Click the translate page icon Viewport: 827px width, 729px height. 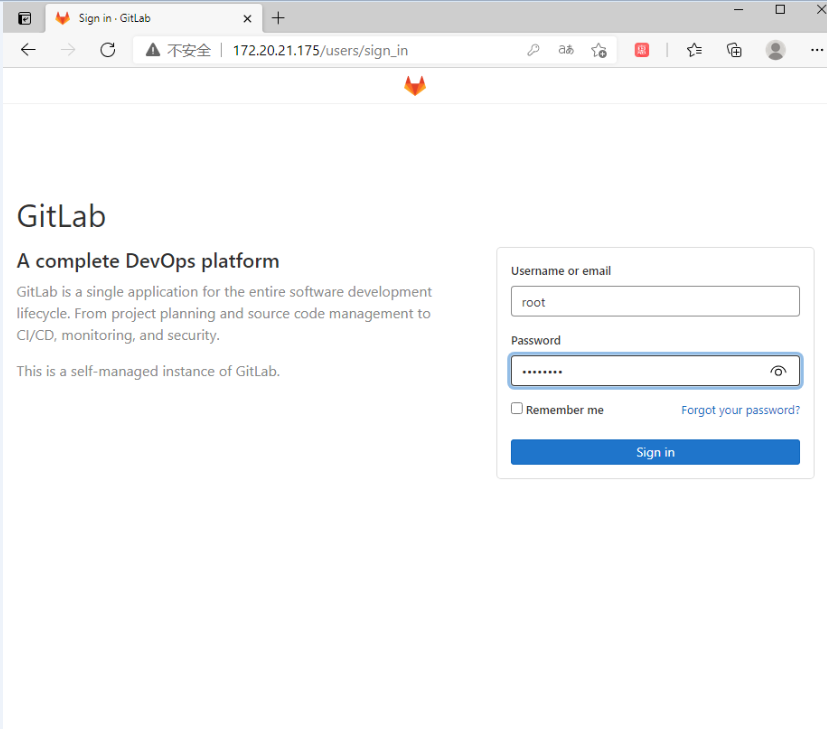[x=566, y=50]
